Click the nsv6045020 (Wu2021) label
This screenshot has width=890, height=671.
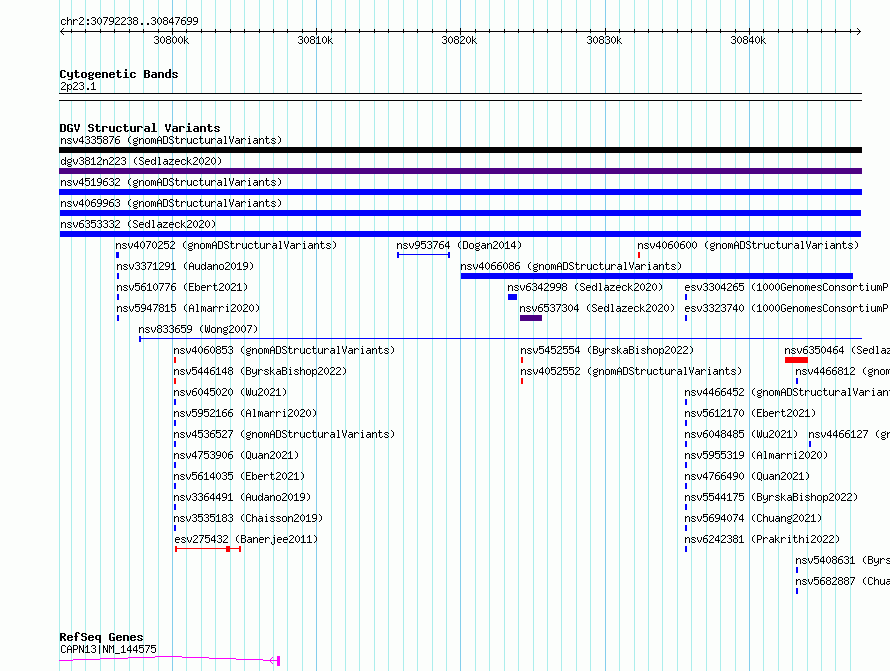[x=230, y=392]
